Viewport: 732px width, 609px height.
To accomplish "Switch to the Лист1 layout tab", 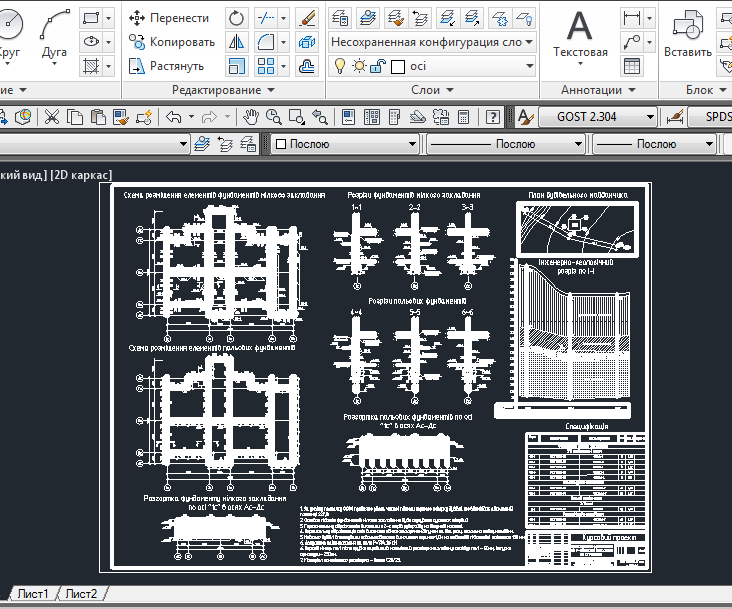I will [x=33, y=594].
